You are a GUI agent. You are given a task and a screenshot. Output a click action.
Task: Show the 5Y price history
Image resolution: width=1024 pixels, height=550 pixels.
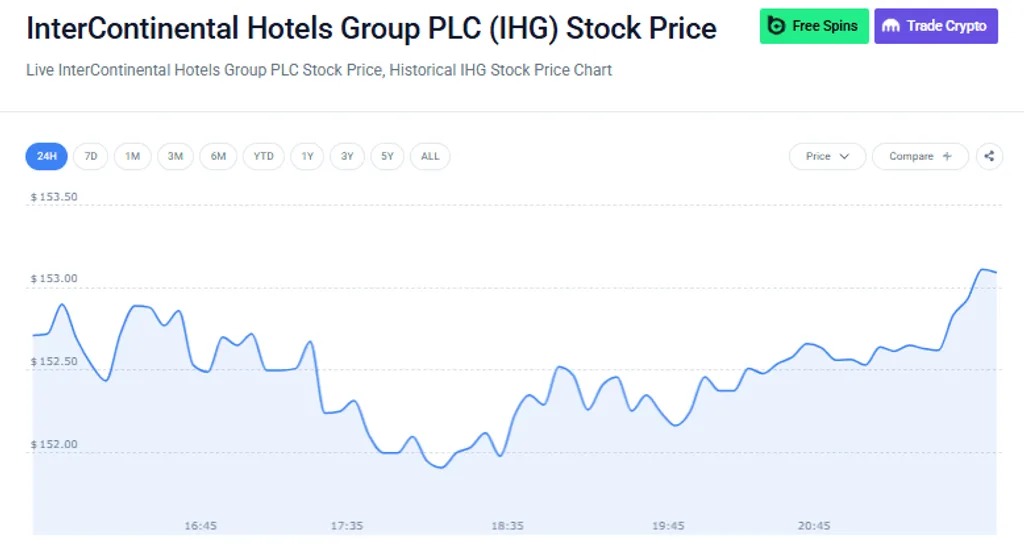click(x=387, y=156)
